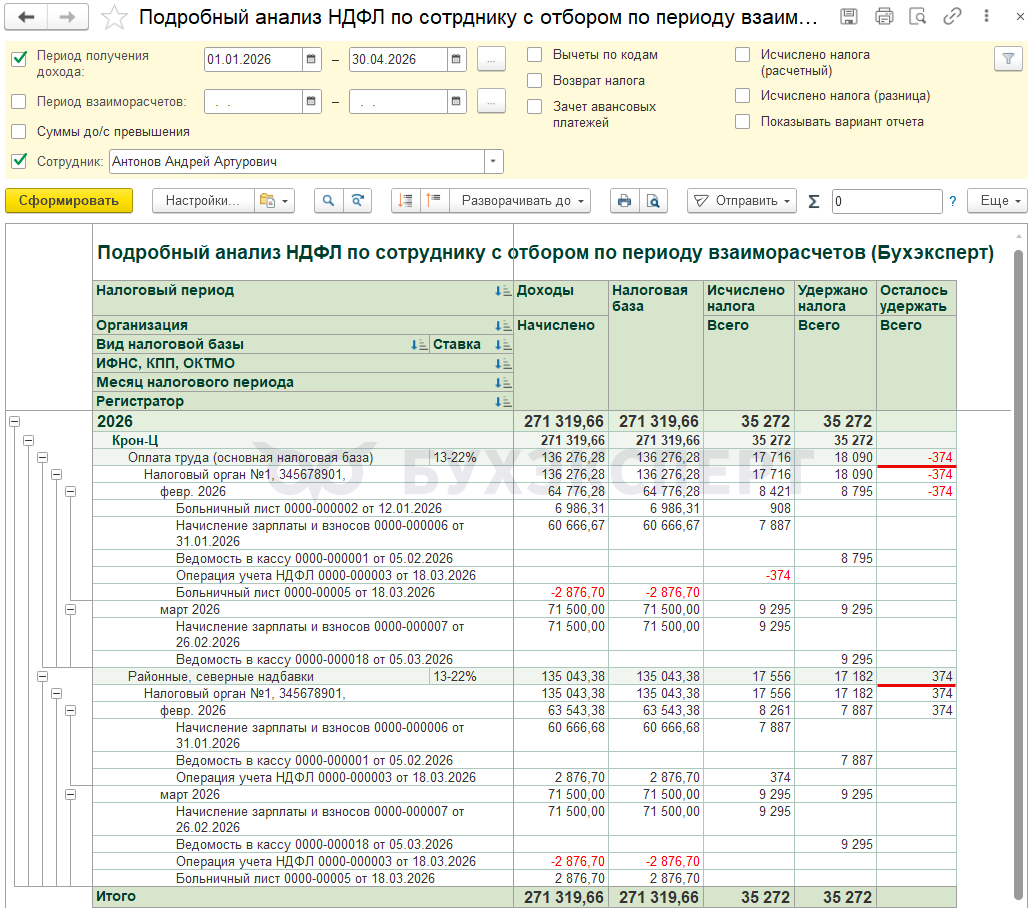The height and width of the screenshot is (908, 1032).
Task: Click the find magnifier icon in toolbar
Action: point(328,201)
